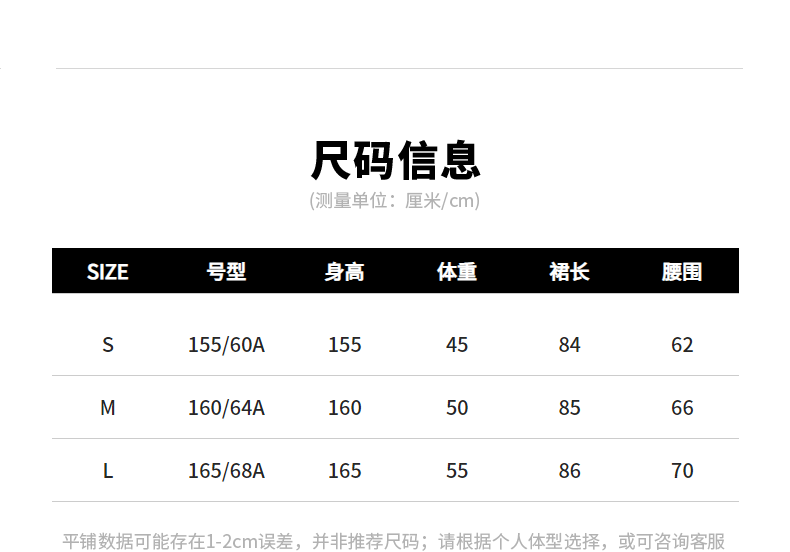Click skirt length 86 in L row
Screen dimensions: 790x552
pyautogui.click(x=569, y=471)
